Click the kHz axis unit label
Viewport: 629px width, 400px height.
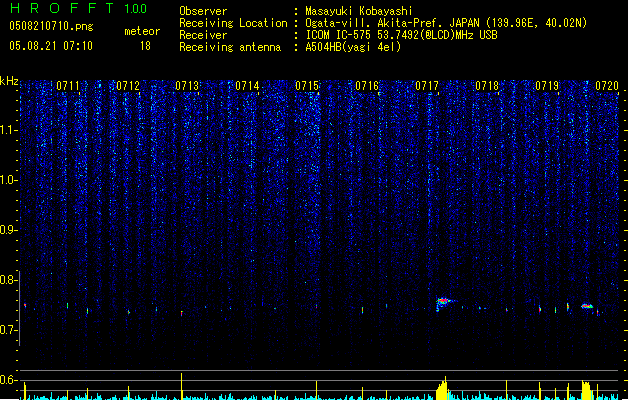[x=9, y=81]
